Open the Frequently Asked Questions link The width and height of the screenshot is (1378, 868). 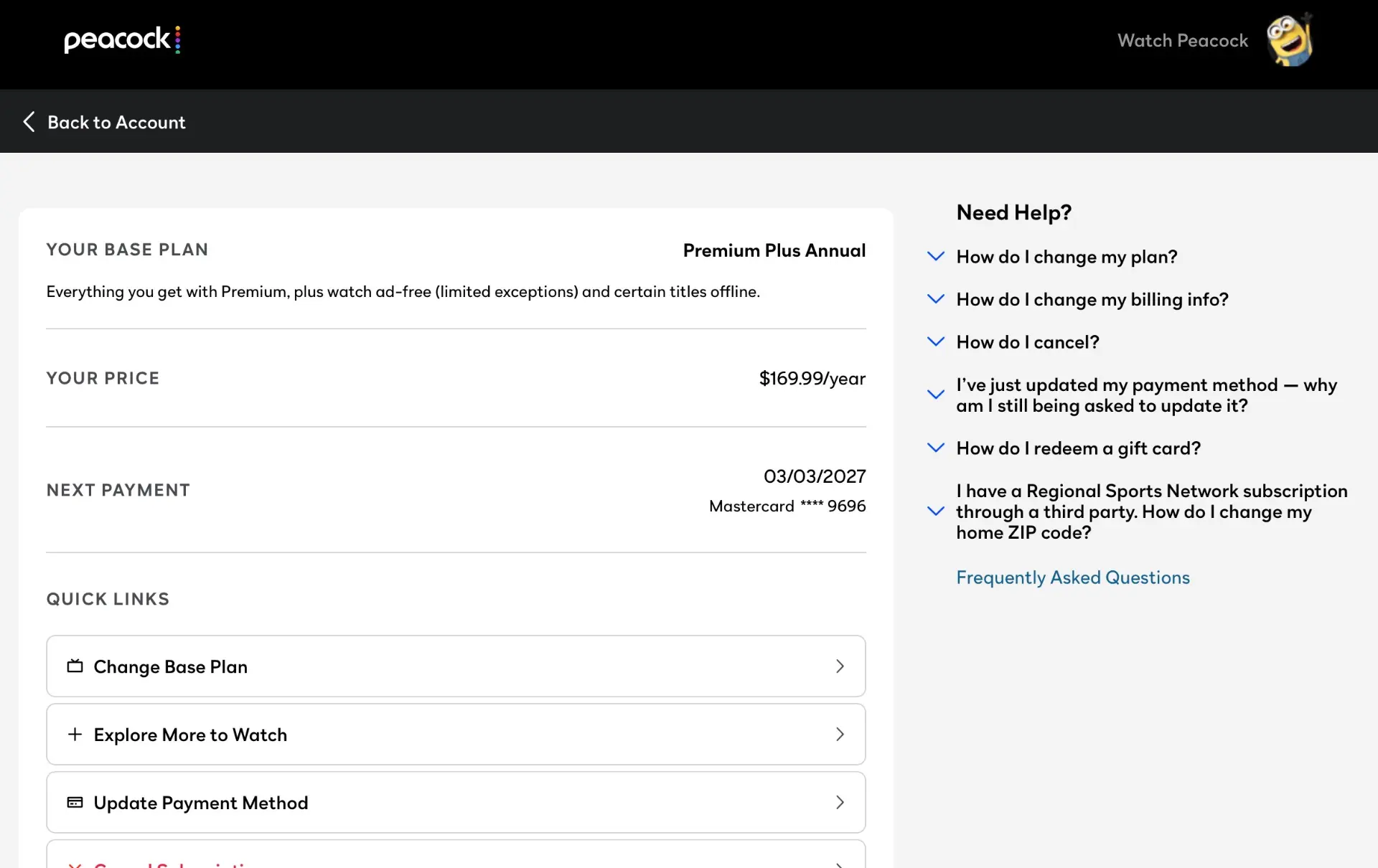[x=1073, y=577]
